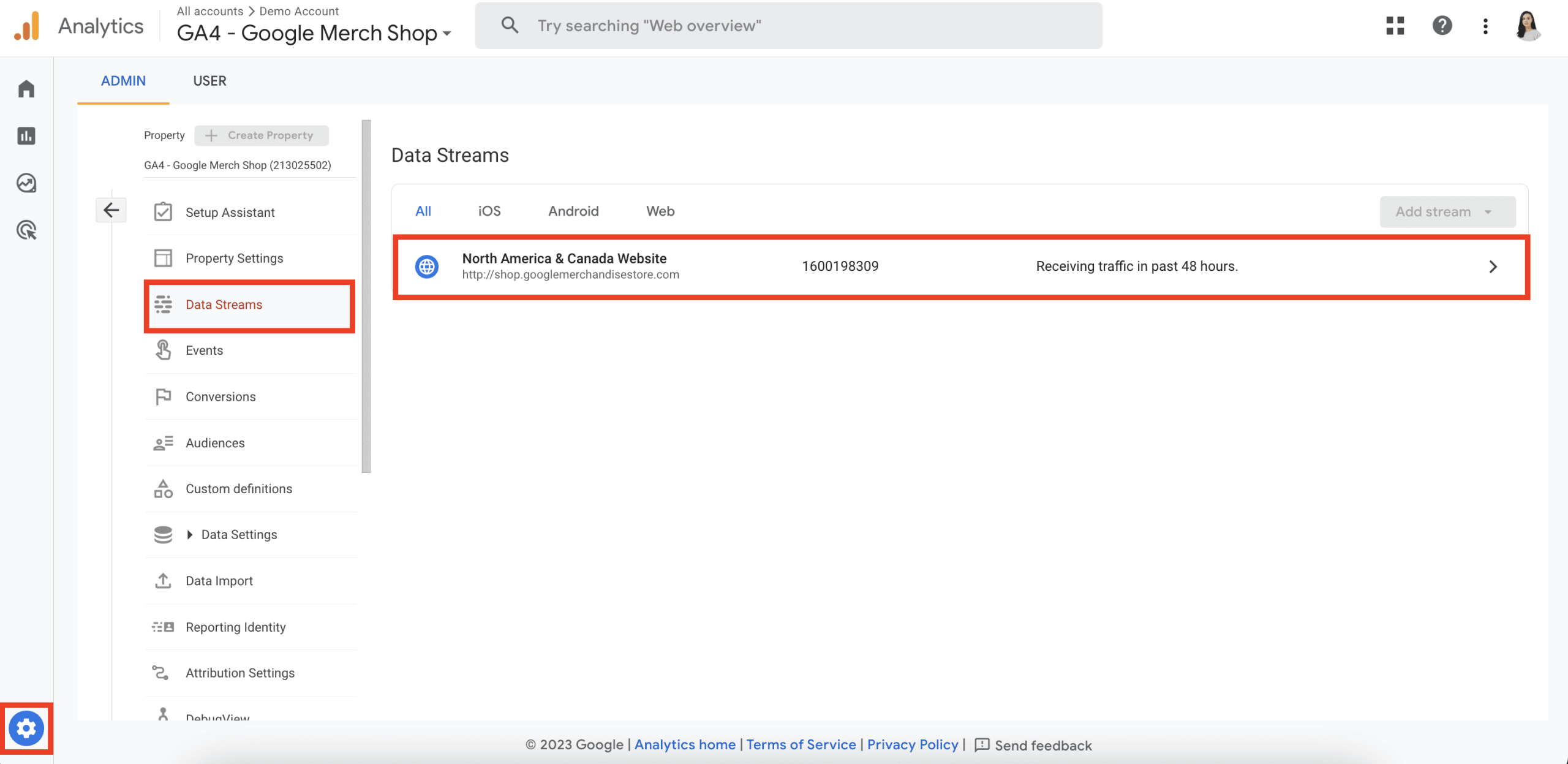Viewport: 1568px width, 764px height.
Task: Click the Send feedback icon
Action: pyautogui.click(x=982, y=745)
